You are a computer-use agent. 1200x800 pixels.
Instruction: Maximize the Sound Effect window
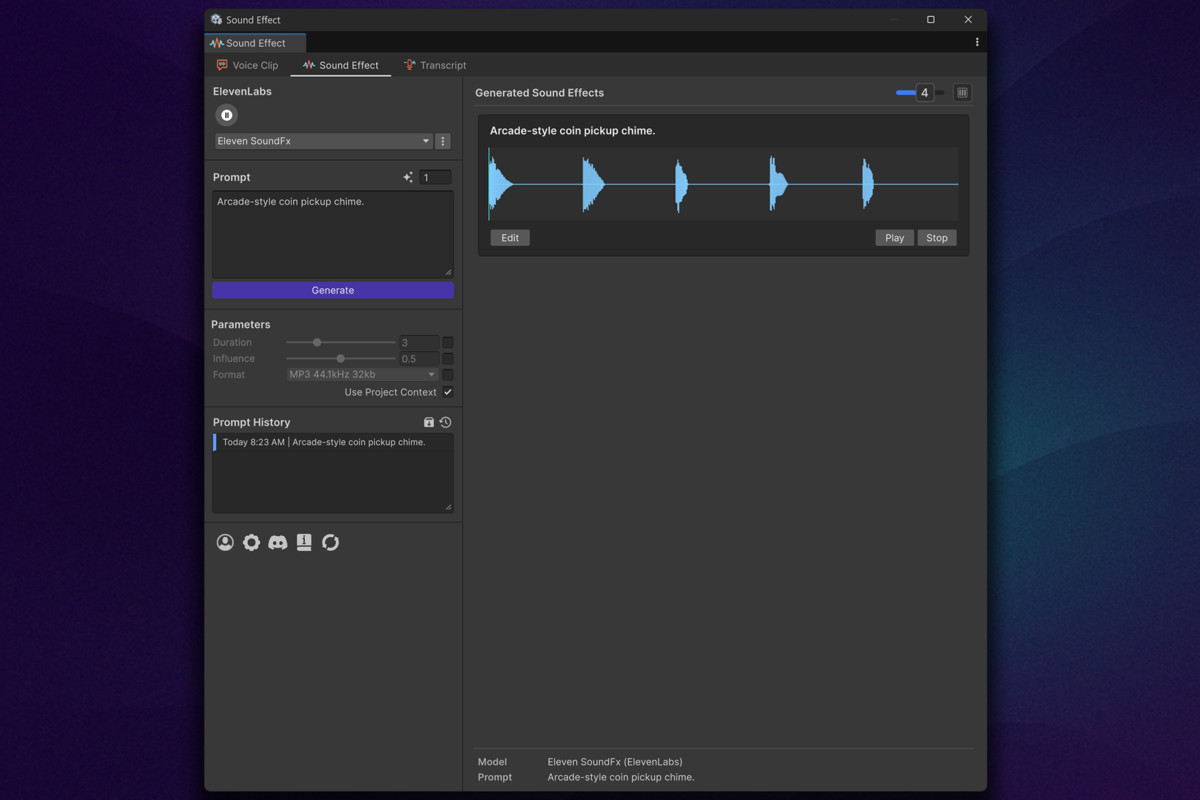pyautogui.click(x=930, y=19)
